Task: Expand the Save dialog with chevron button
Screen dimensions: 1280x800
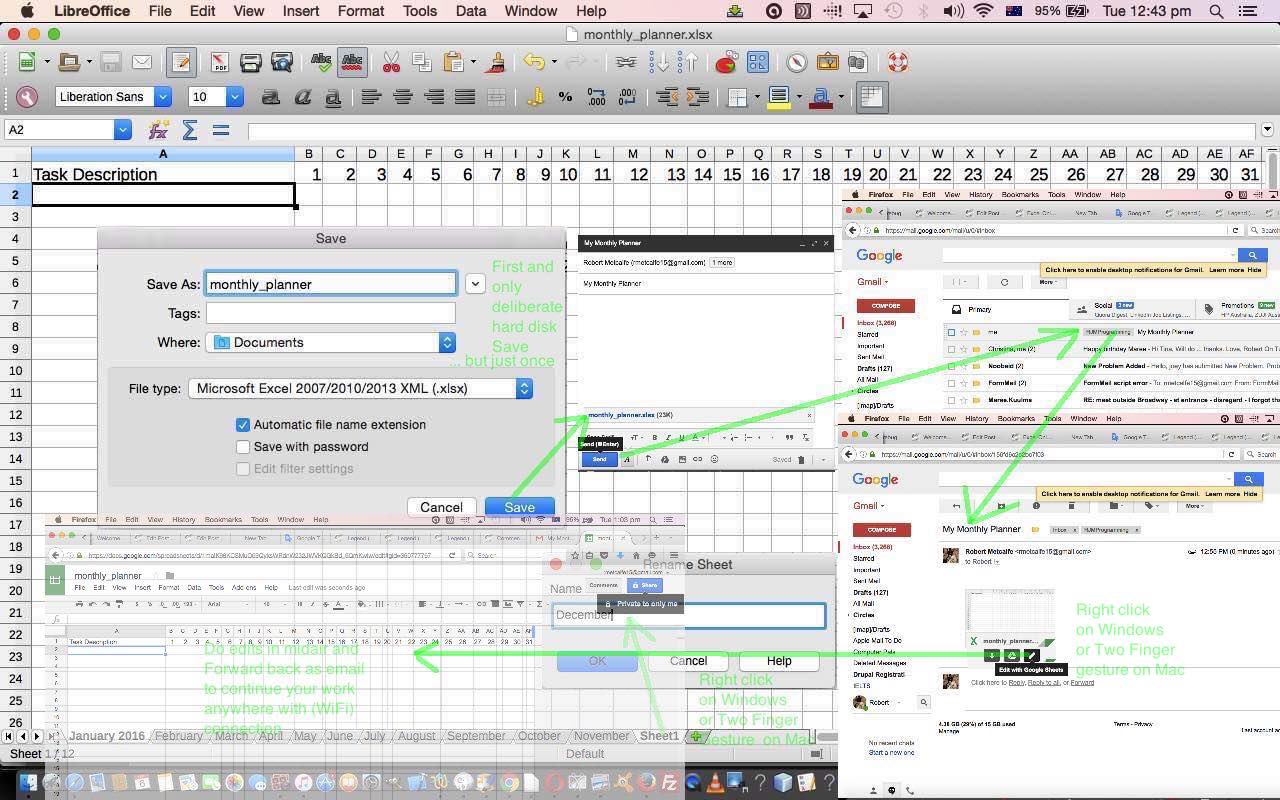Action: (x=476, y=284)
